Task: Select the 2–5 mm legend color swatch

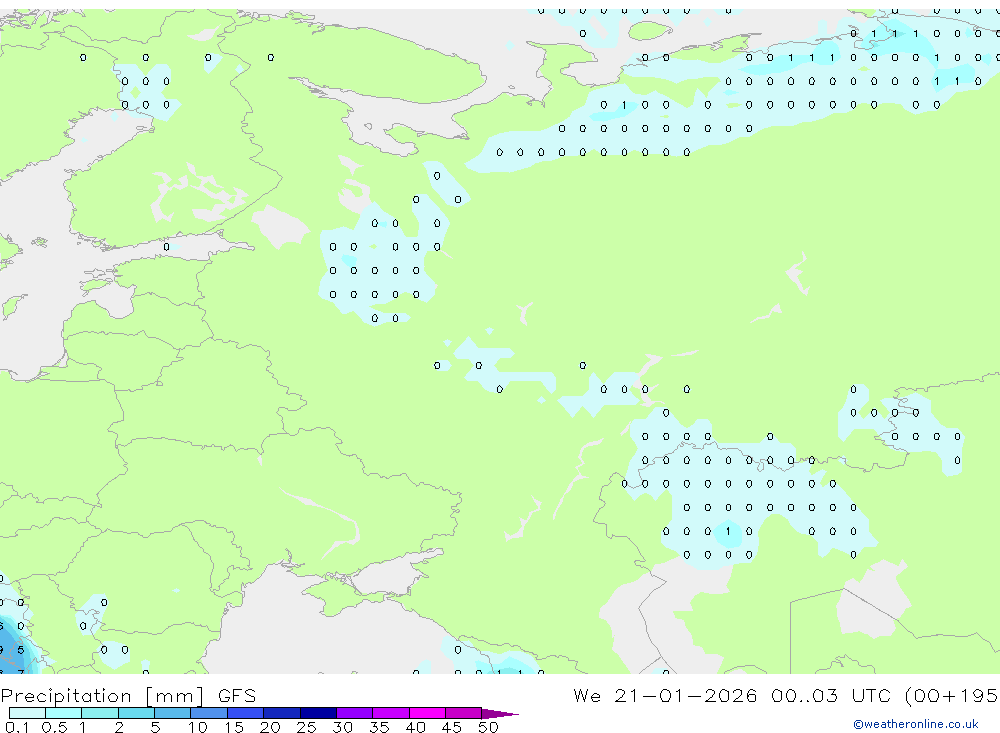Action: tap(136, 713)
